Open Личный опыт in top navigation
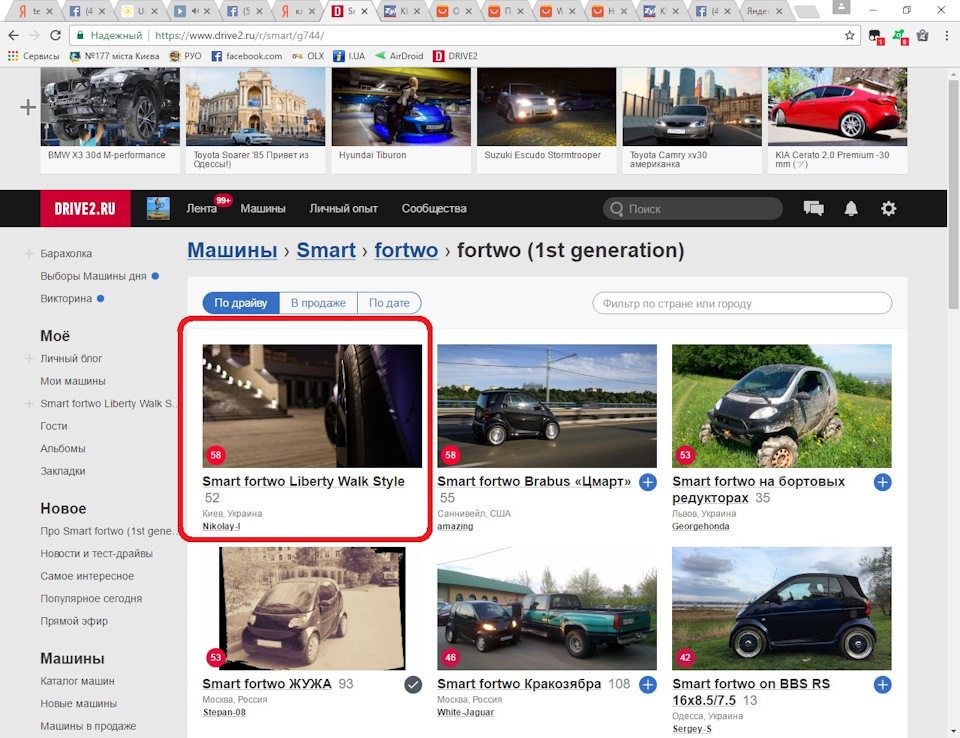The height and width of the screenshot is (738, 960). point(343,209)
